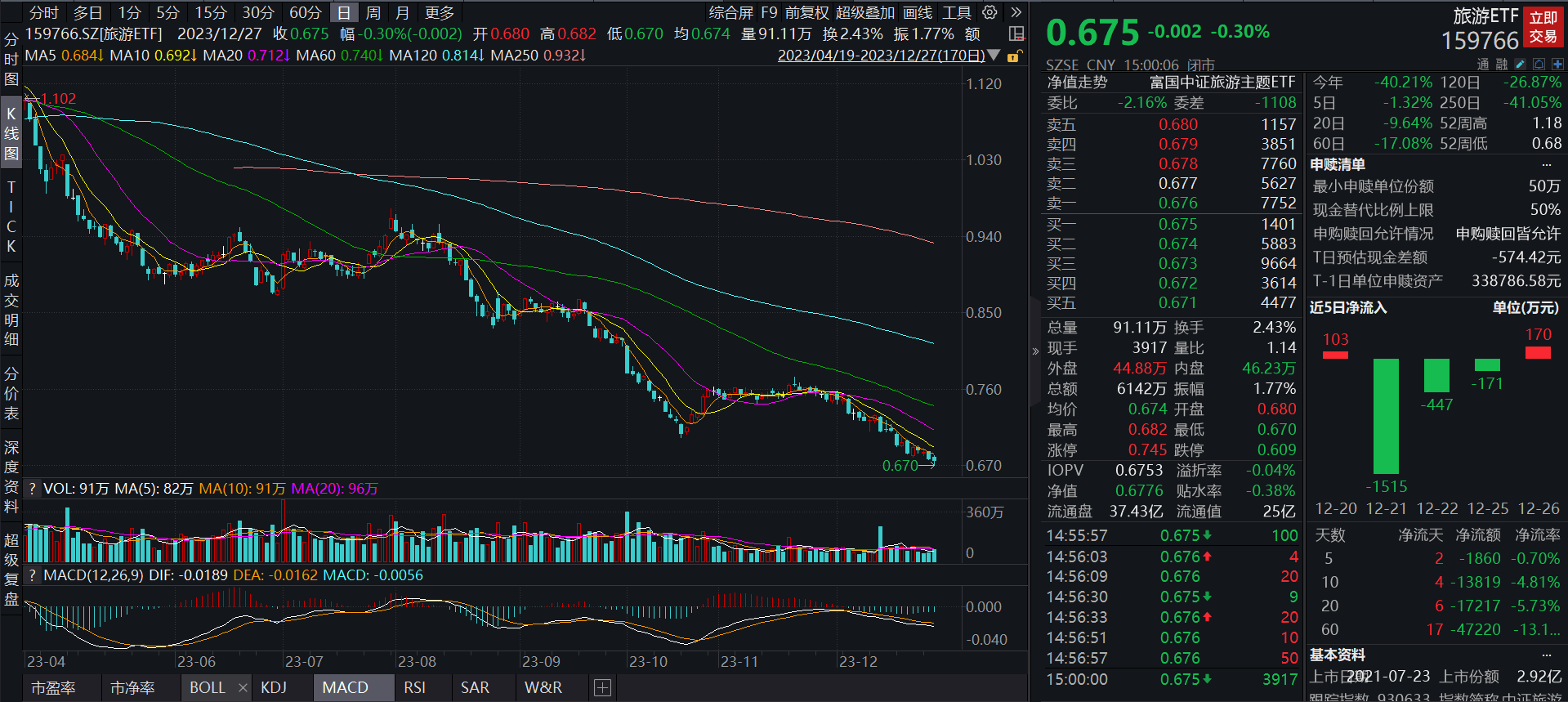1568x702 pixels.
Task: Open chart settings gear icon
Action: point(989,12)
